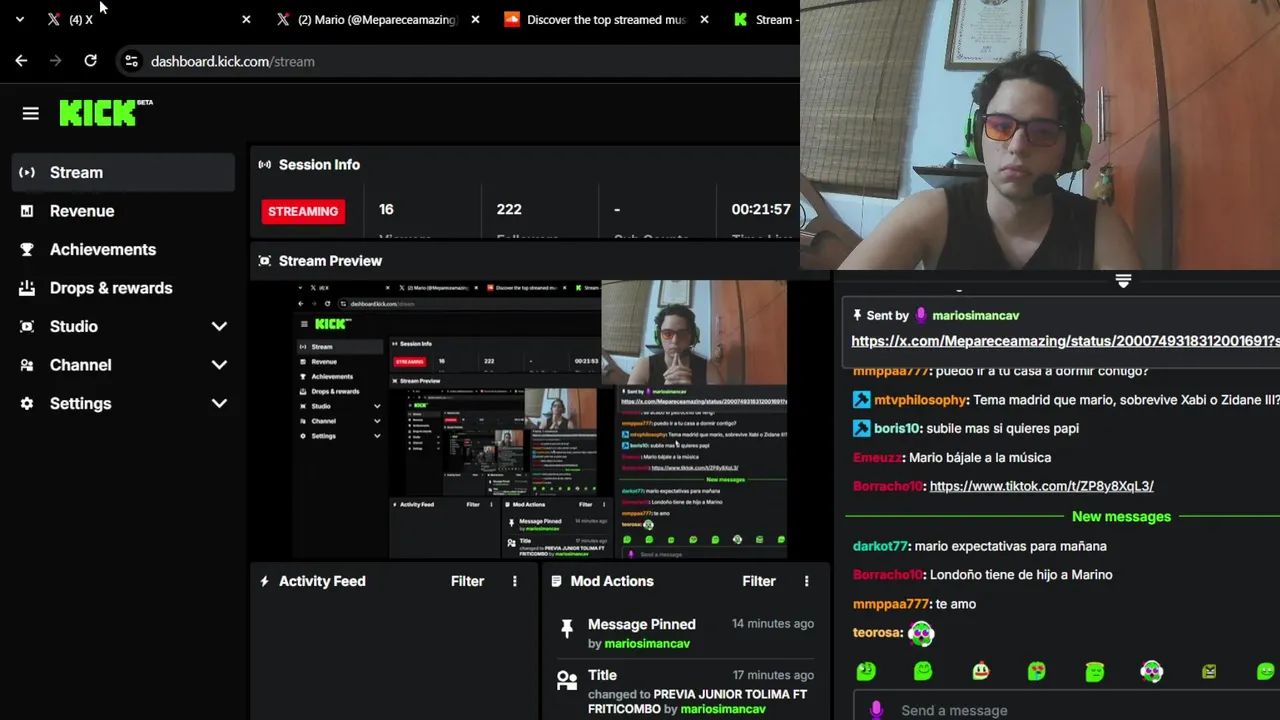
Task: Open mariosimancav under Message Pinned
Action: (647, 643)
